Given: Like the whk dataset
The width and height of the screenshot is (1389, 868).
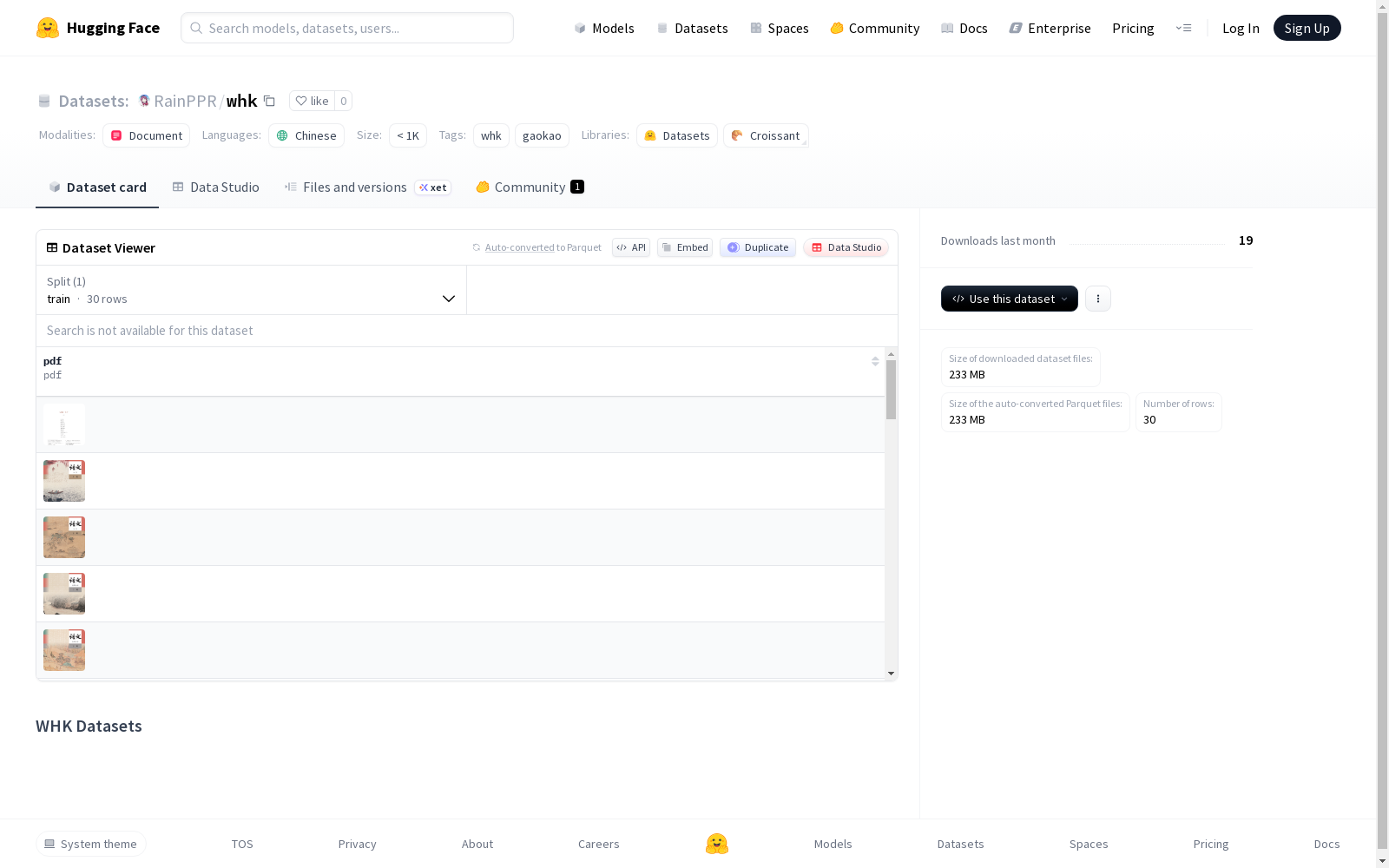Looking at the screenshot, I should tap(312, 101).
